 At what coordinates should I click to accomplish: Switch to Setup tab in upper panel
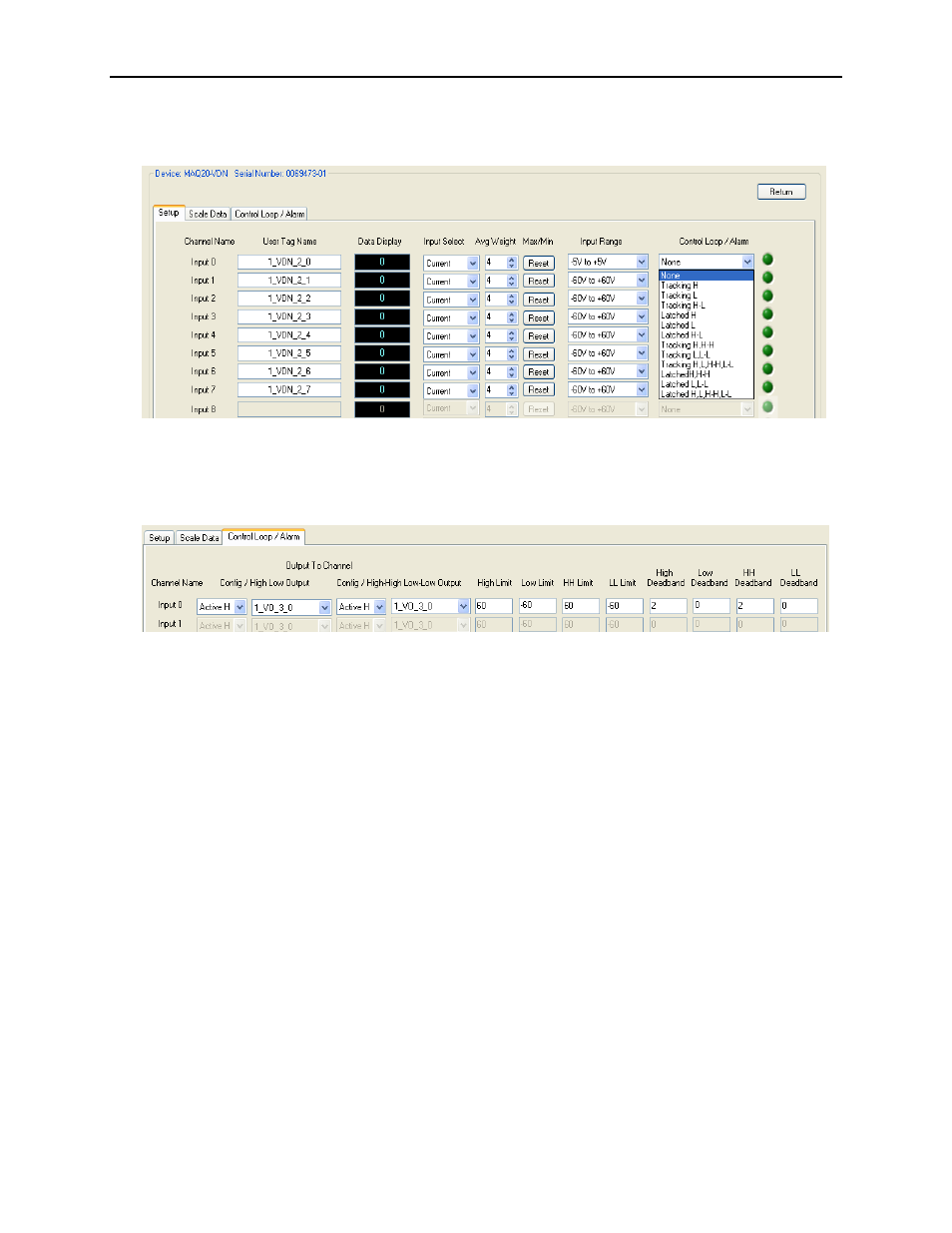[x=169, y=213]
